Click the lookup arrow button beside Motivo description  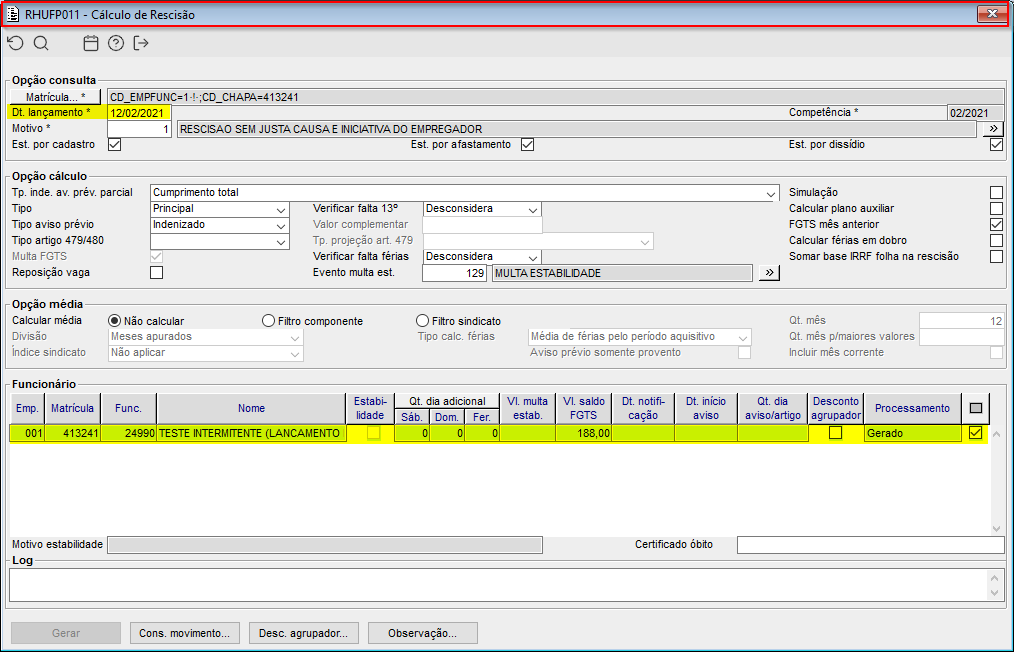pyautogui.click(x=993, y=129)
